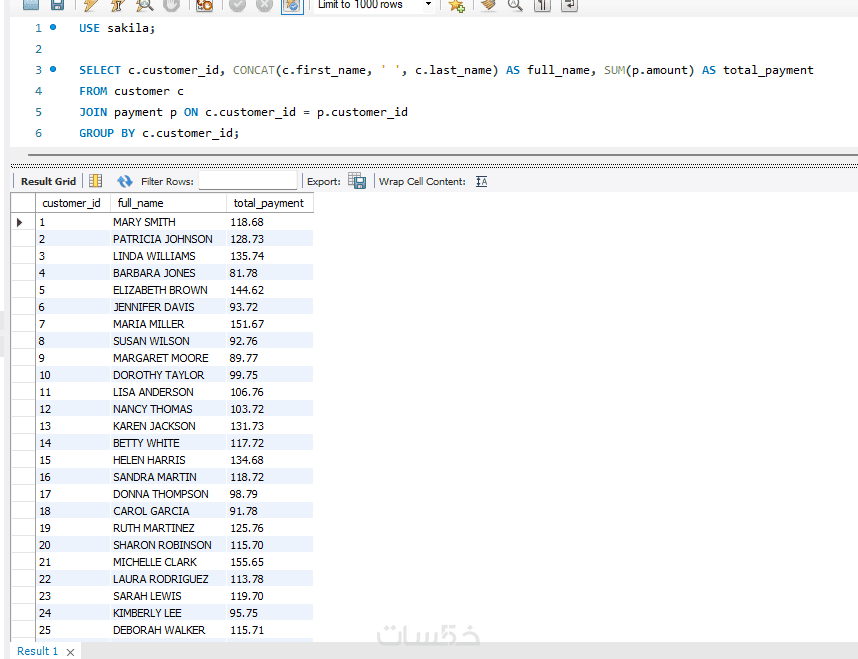This screenshot has height=659, width=858.
Task: Execute the query with the lightning bolt icon
Action: tap(91, 5)
